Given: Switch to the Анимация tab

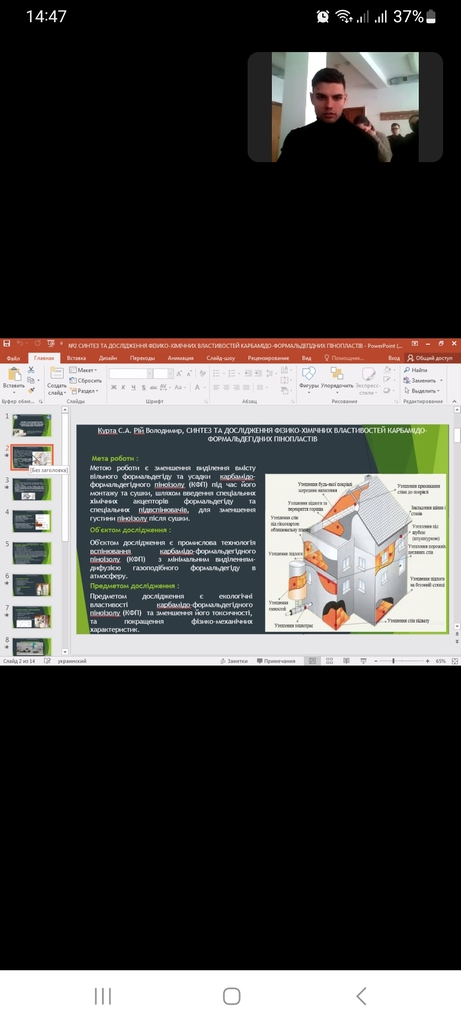Looking at the screenshot, I should click(180, 358).
